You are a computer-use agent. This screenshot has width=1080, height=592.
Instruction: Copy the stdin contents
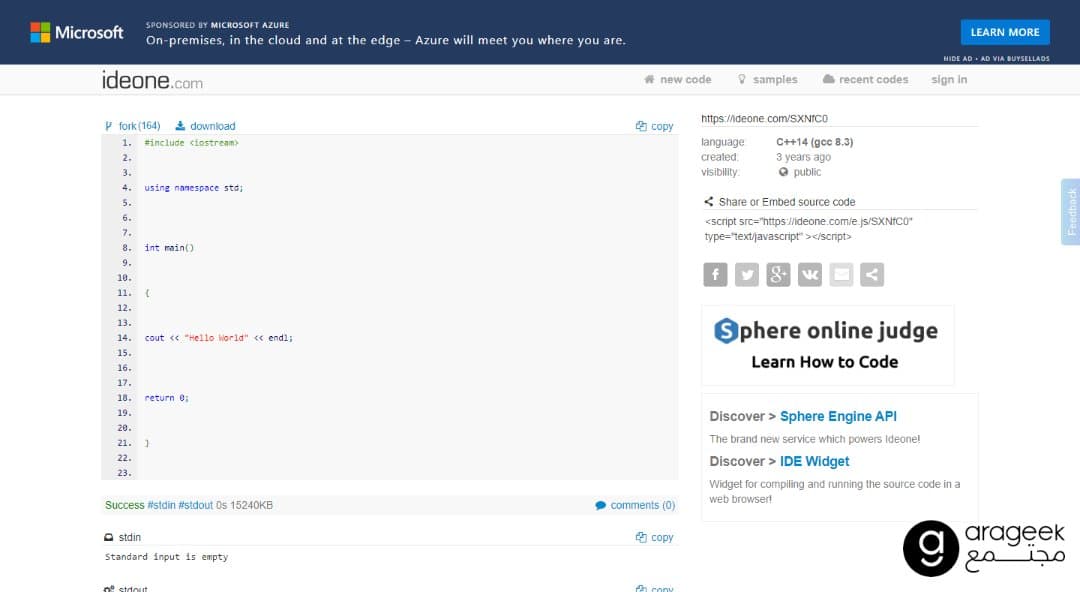pyautogui.click(x=654, y=537)
